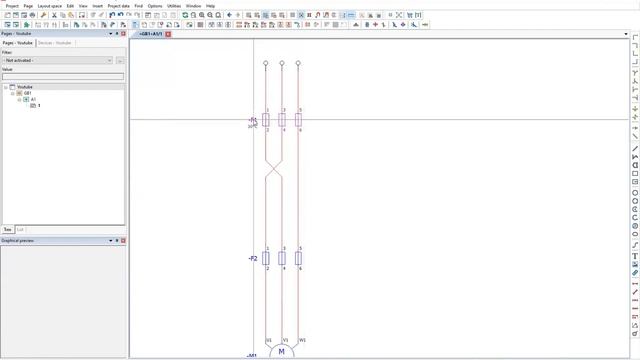Select the motor M symbol

point(282,351)
